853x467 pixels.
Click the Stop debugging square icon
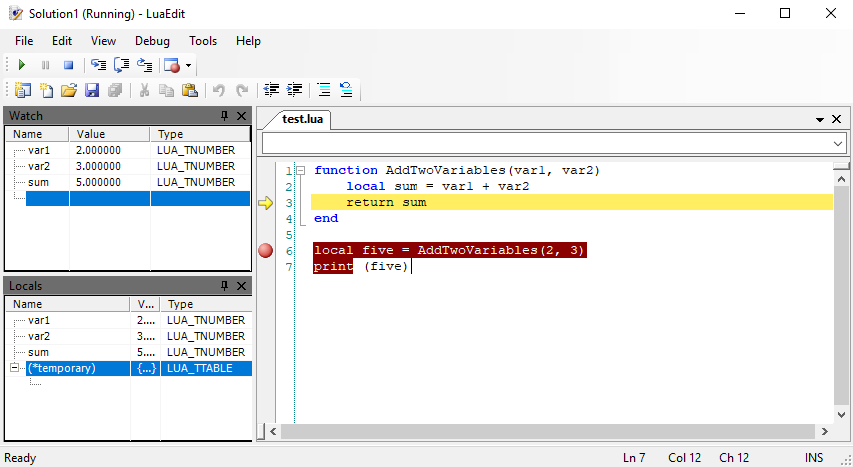point(69,65)
